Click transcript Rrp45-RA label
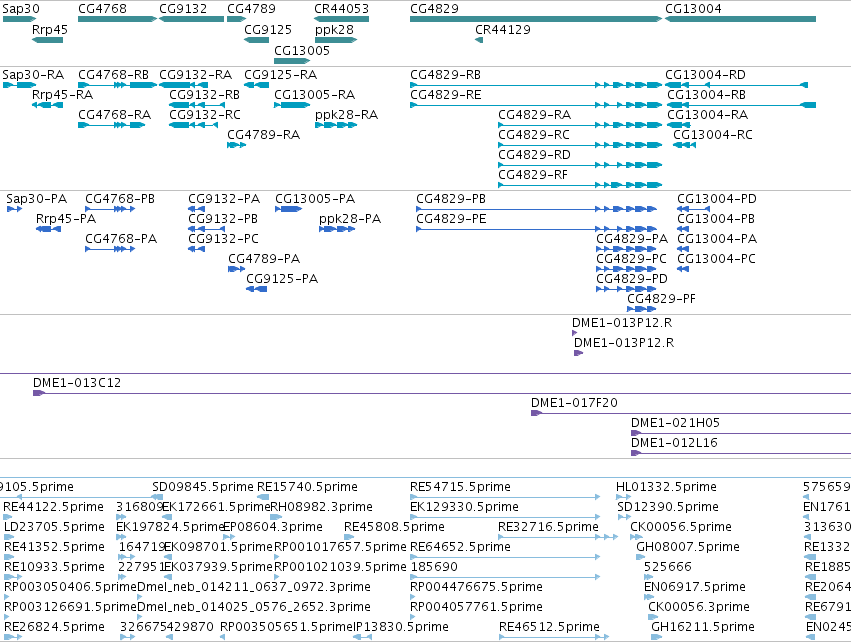 click(62, 94)
